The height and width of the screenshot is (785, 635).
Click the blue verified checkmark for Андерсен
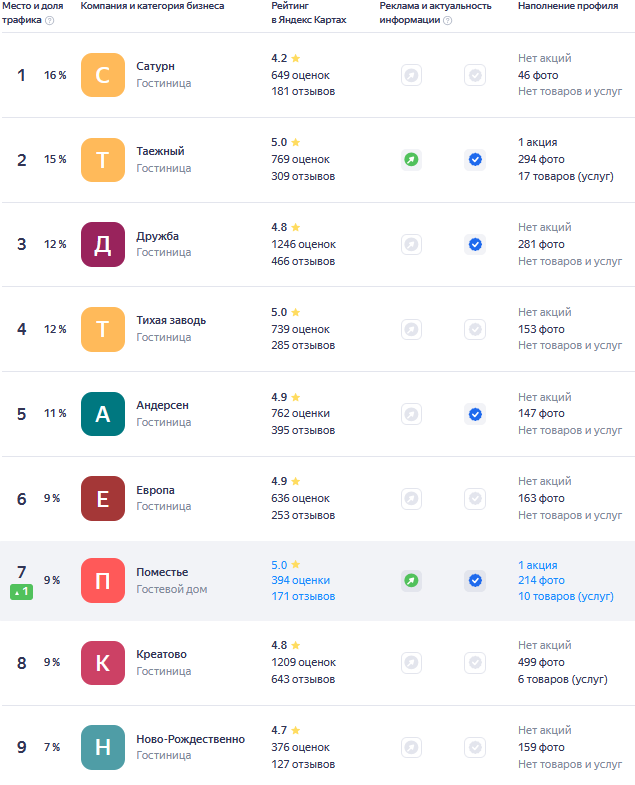pyautogui.click(x=475, y=414)
